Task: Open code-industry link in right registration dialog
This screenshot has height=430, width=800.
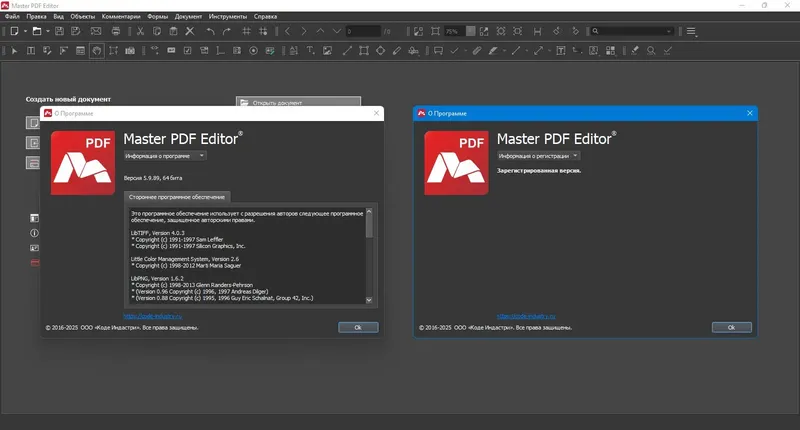Action: click(x=526, y=316)
